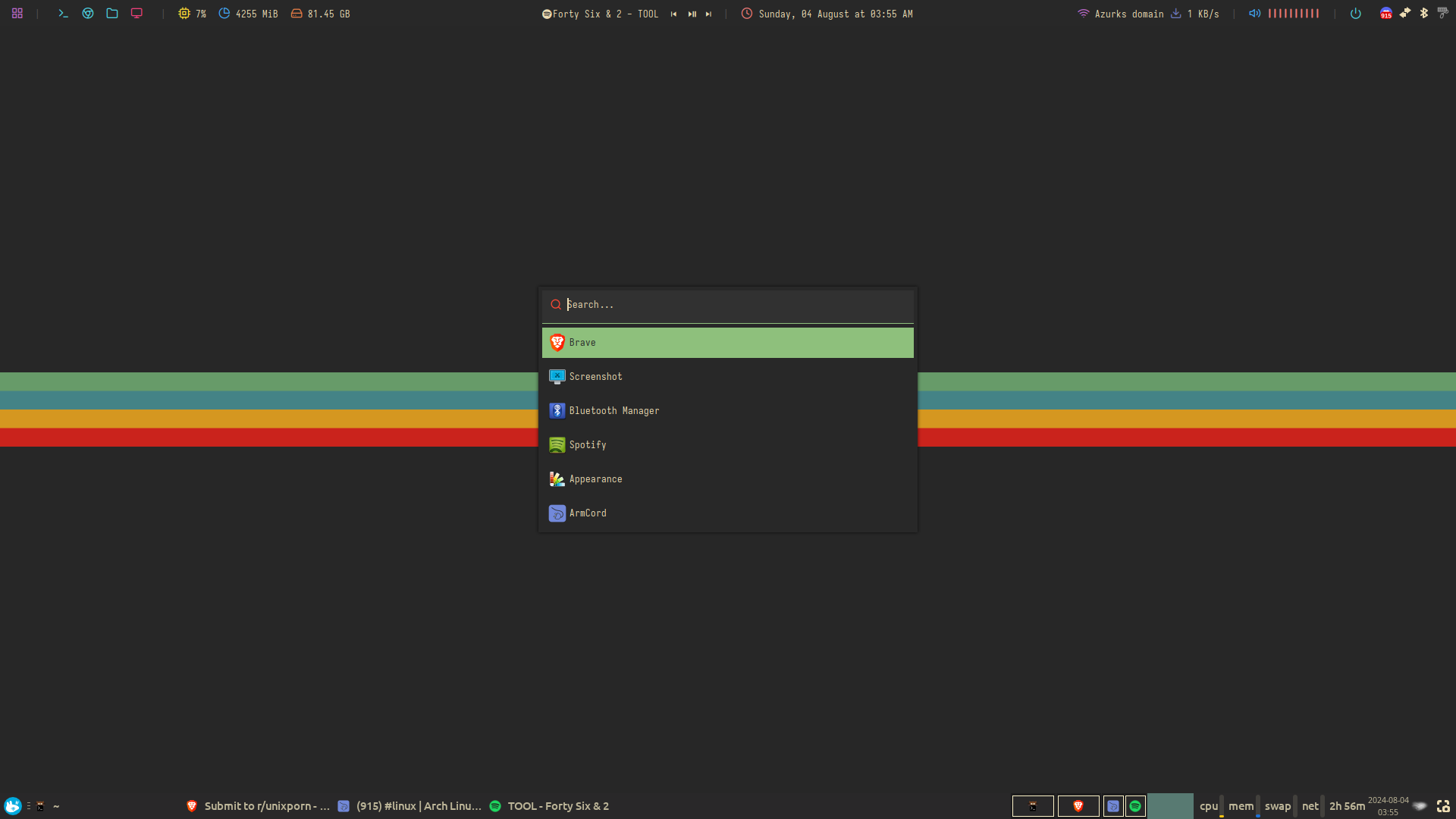Click the CPU usage icon showing 7%

[184, 14]
